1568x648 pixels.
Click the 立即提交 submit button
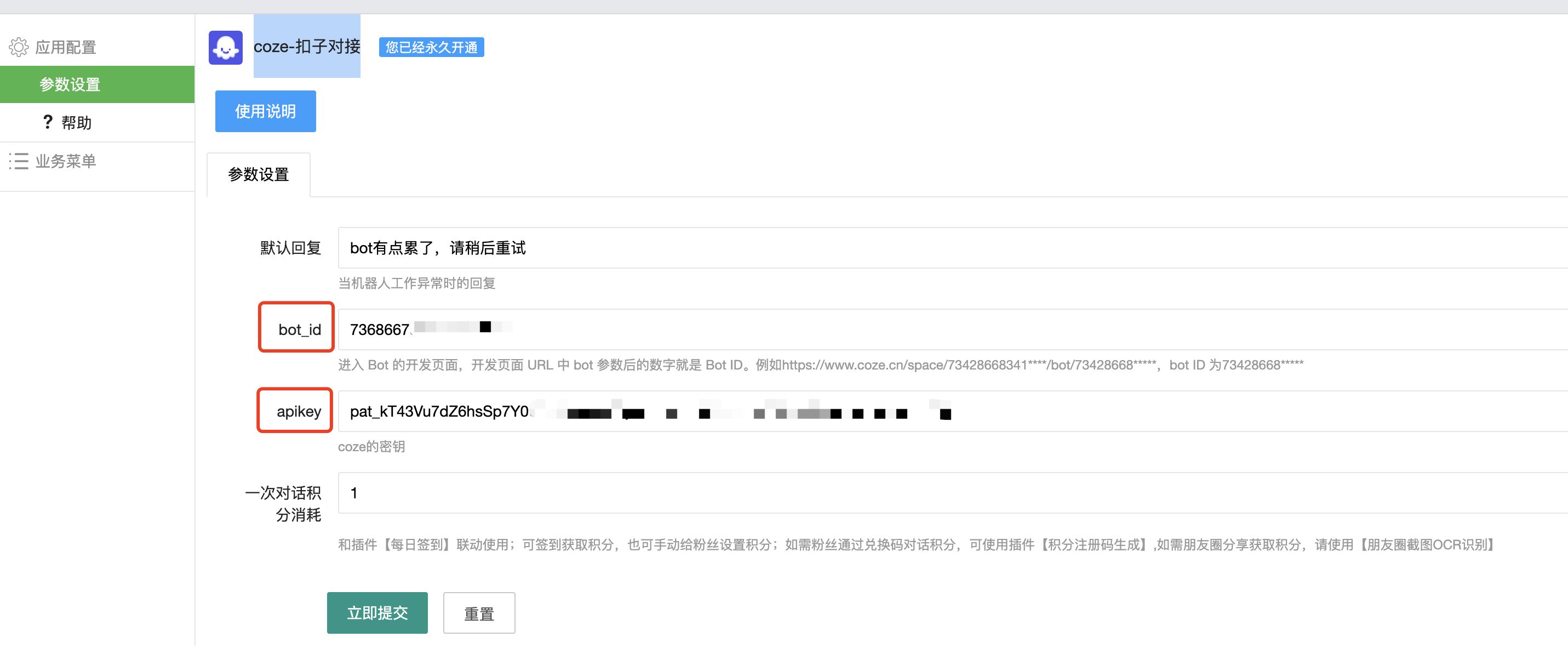click(x=377, y=613)
